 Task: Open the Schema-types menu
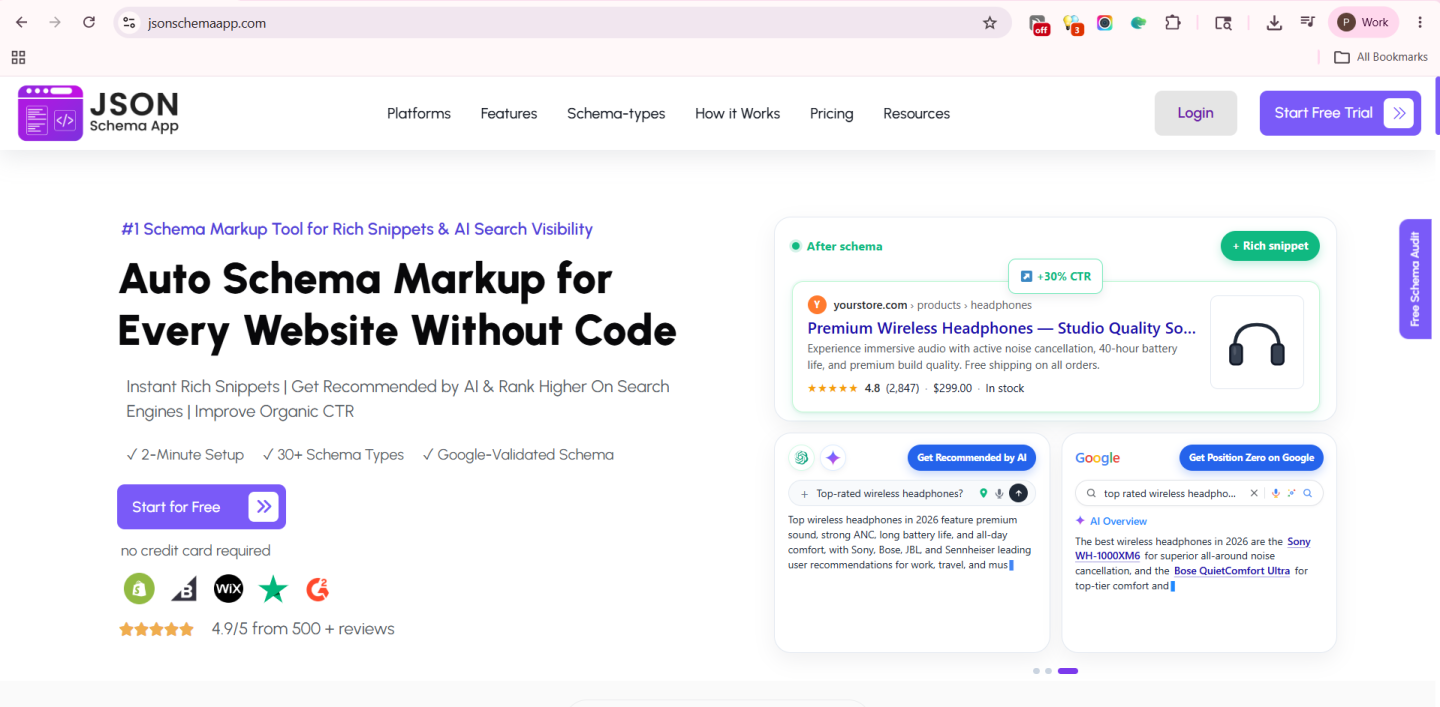click(616, 113)
